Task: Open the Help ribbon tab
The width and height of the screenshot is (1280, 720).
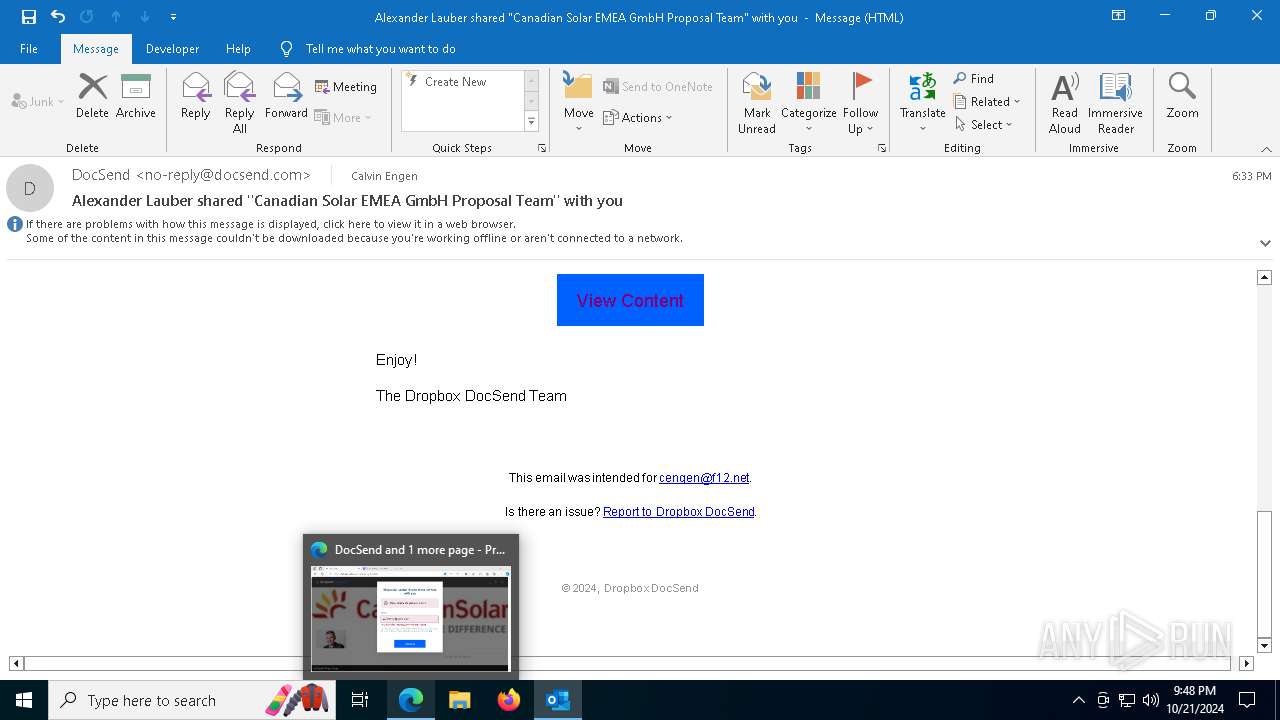Action: pos(238,49)
